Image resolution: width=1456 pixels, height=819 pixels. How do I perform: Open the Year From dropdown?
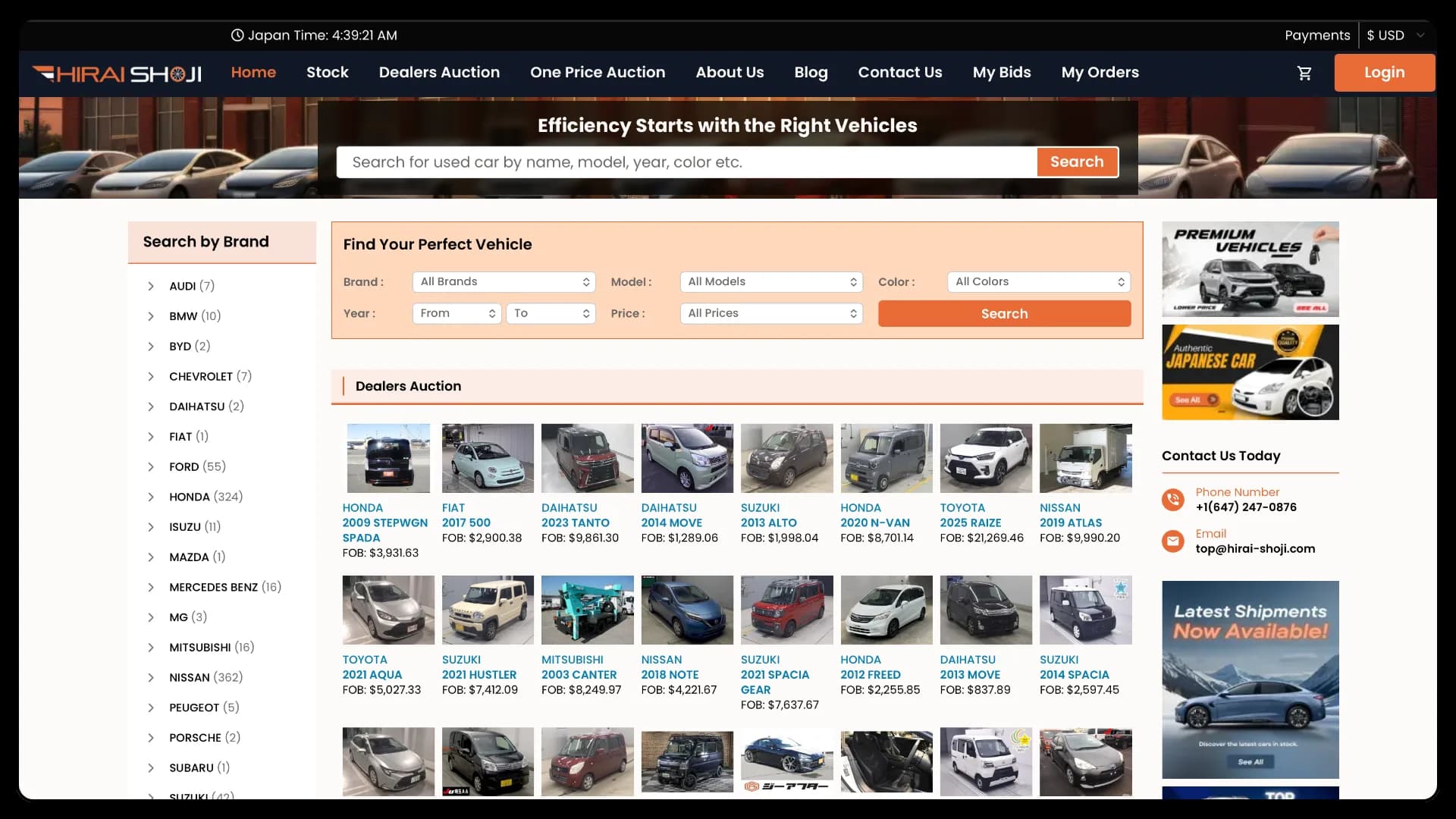click(457, 313)
